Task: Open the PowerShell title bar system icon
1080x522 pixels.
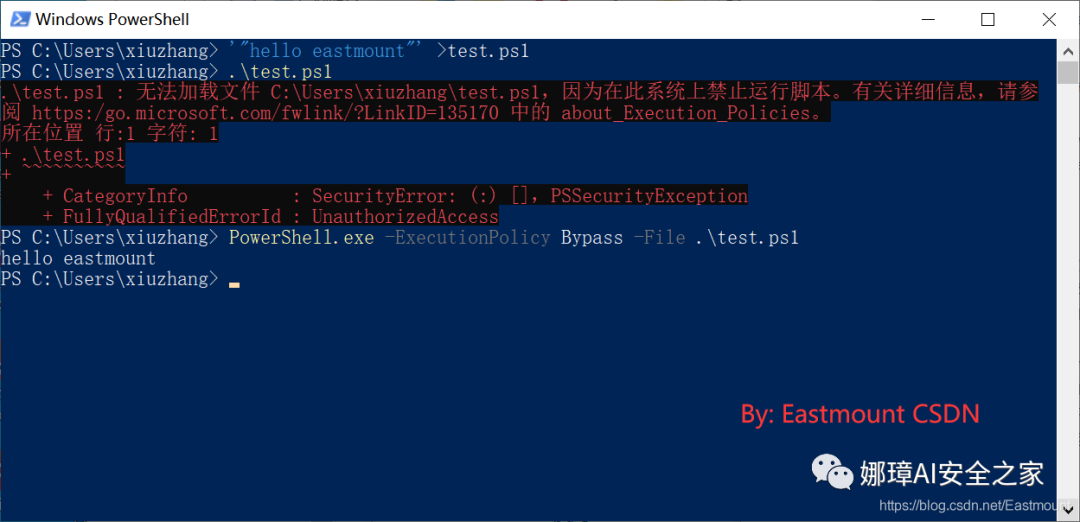Action: 21,19
